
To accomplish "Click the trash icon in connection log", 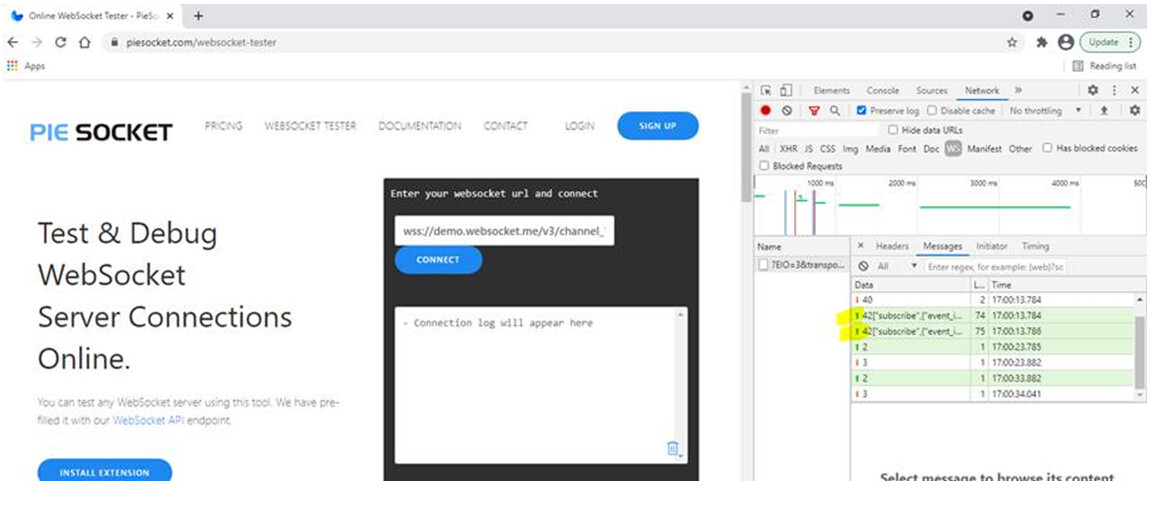I will click(673, 448).
